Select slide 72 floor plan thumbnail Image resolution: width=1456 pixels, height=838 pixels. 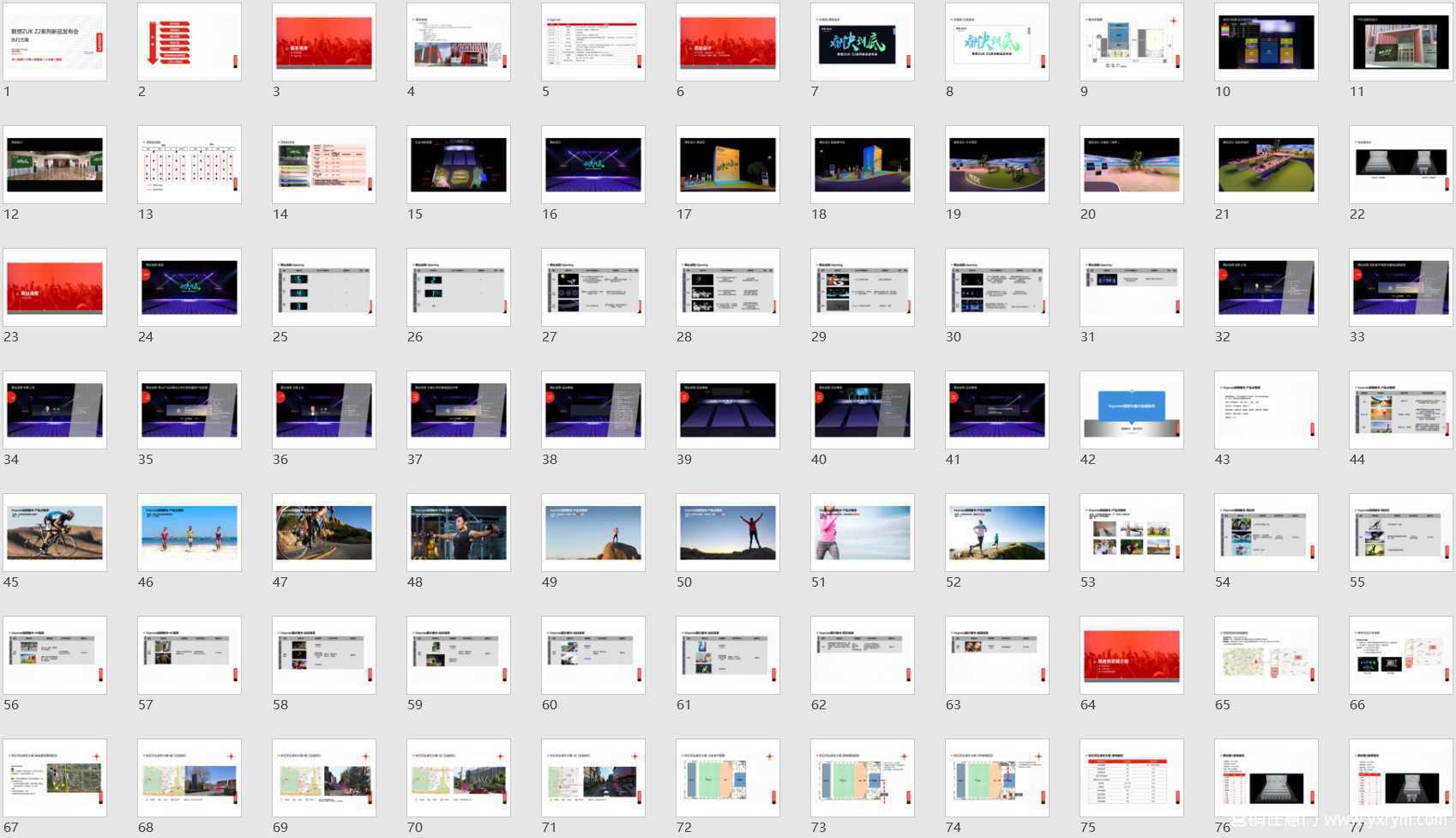pyautogui.click(x=728, y=778)
